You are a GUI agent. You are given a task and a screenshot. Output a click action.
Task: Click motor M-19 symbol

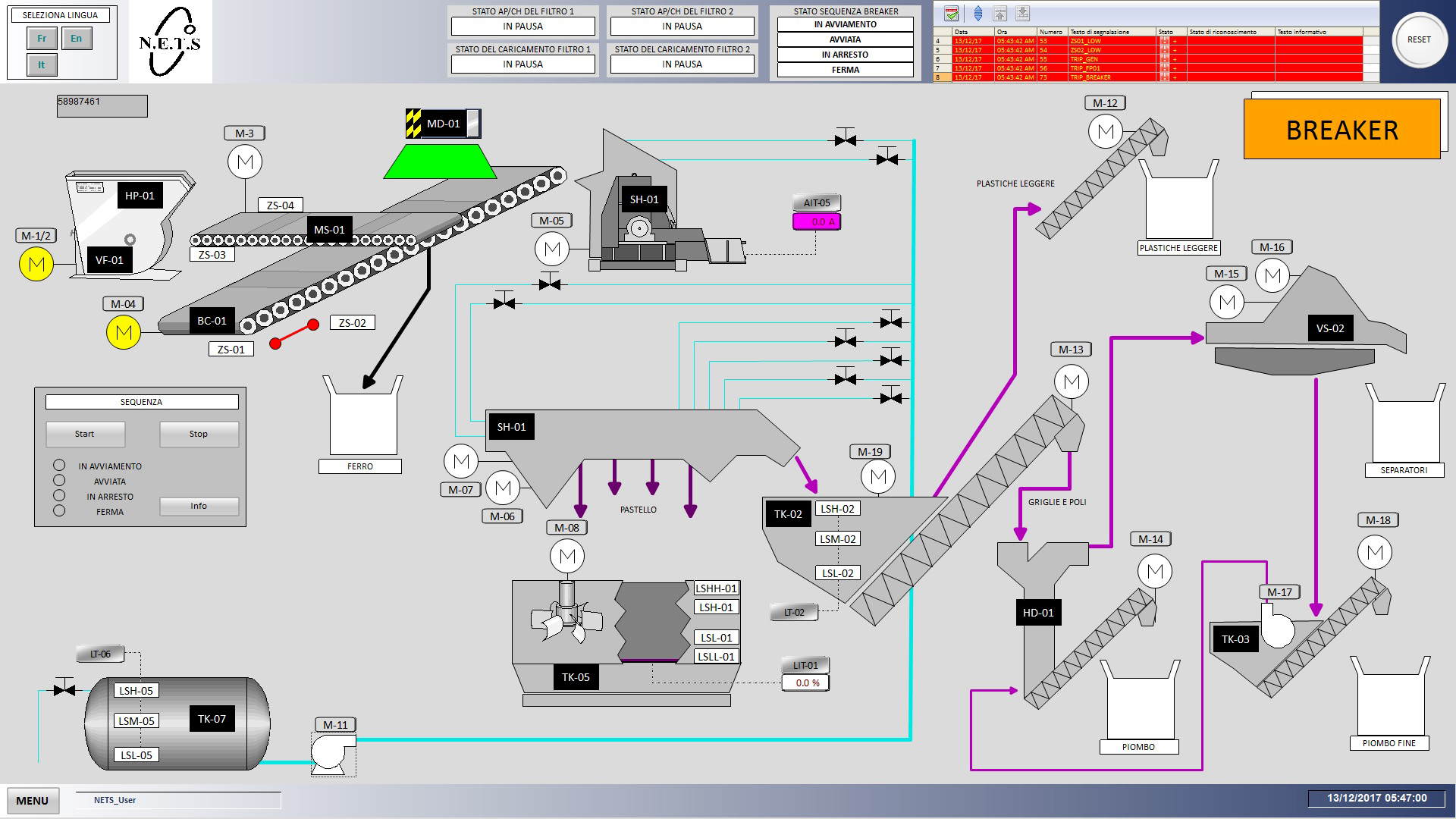878,476
